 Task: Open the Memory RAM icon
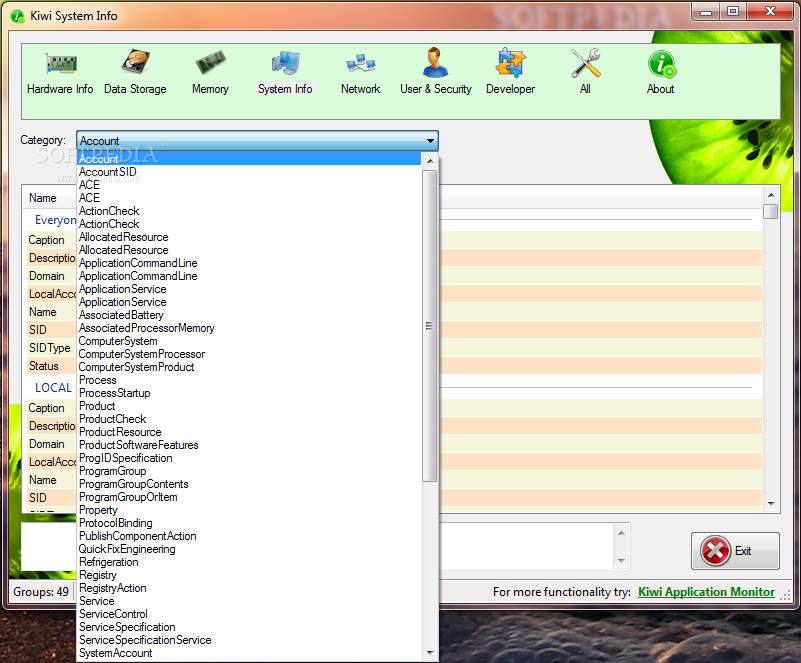(210, 64)
